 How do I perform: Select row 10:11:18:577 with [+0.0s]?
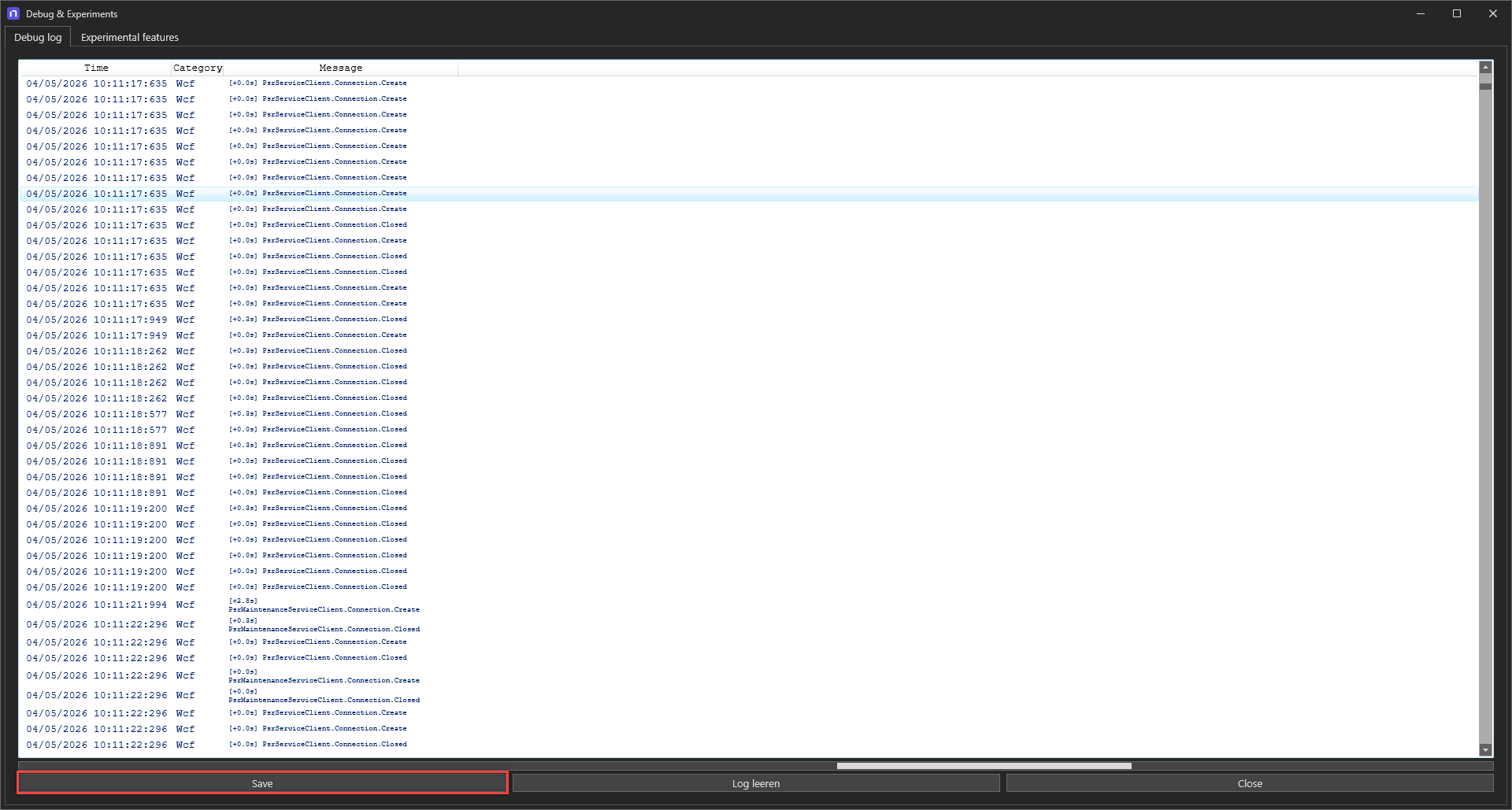748,430
